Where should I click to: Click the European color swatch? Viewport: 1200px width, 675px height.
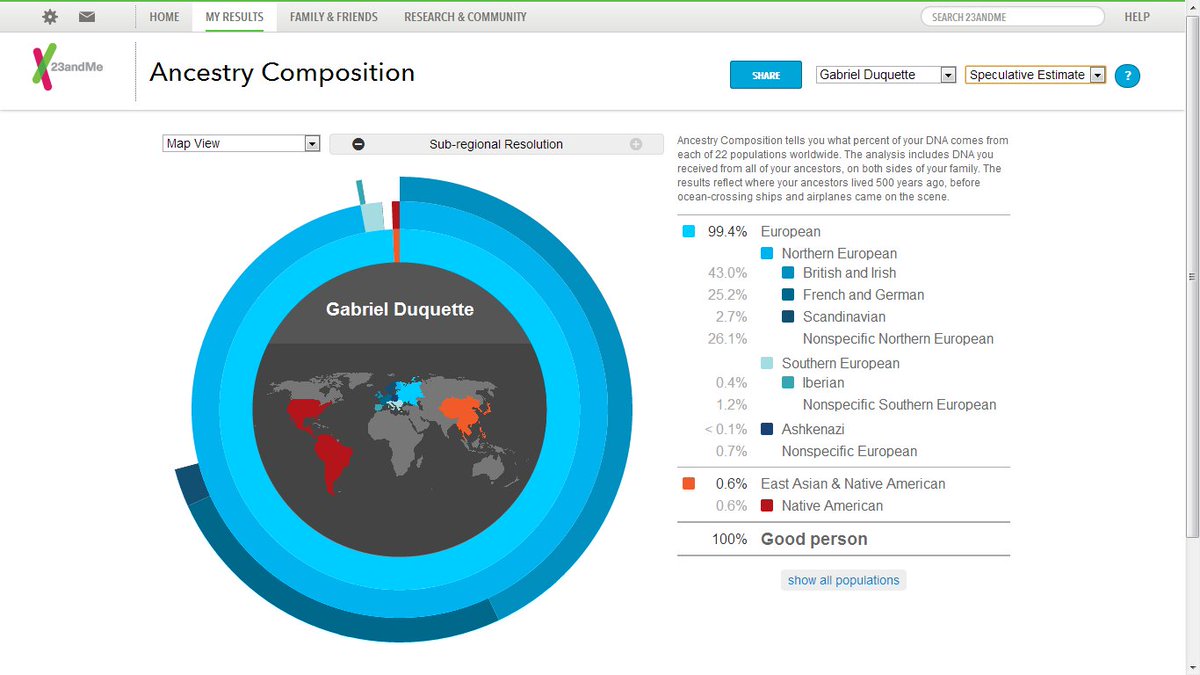pos(689,232)
